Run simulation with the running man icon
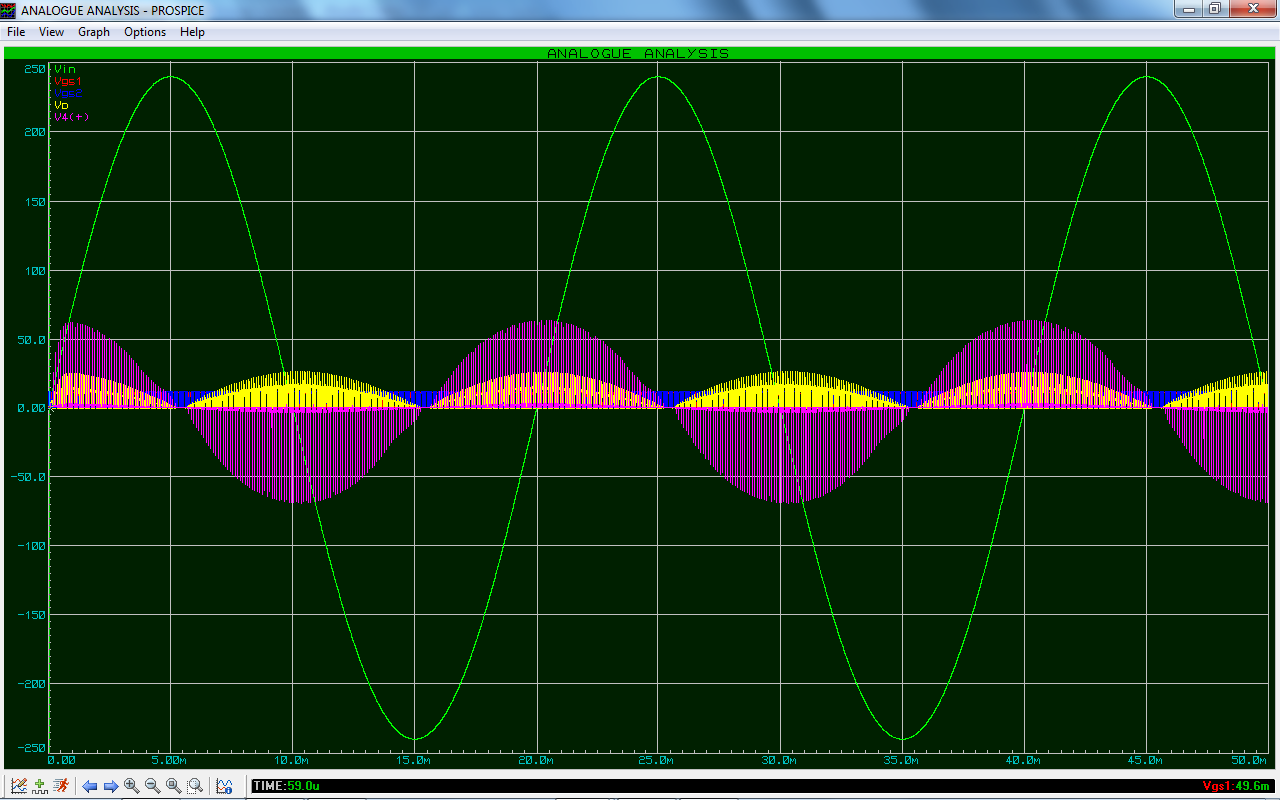This screenshot has height=804, width=1280. (61, 786)
